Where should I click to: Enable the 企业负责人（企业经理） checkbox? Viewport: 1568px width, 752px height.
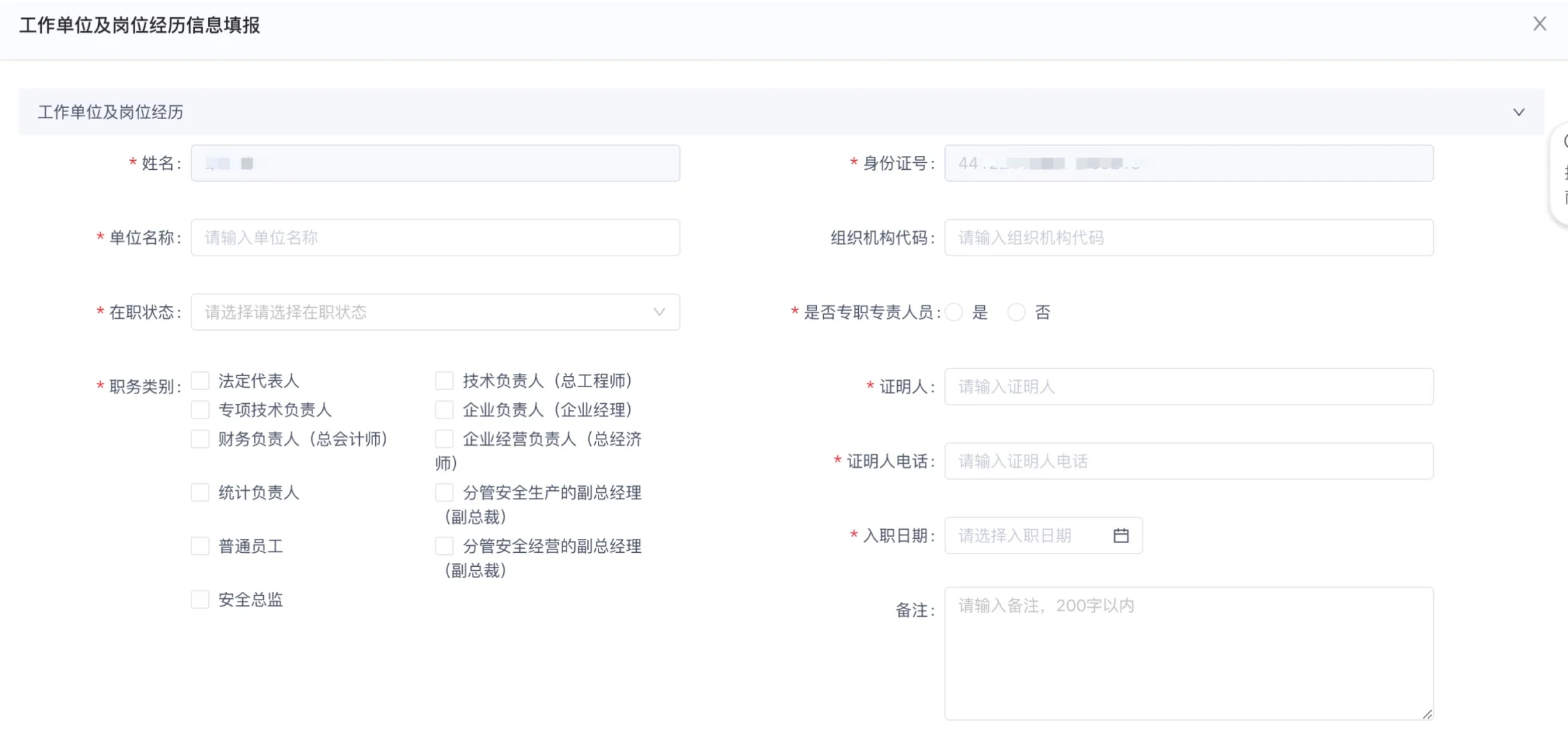pos(444,410)
